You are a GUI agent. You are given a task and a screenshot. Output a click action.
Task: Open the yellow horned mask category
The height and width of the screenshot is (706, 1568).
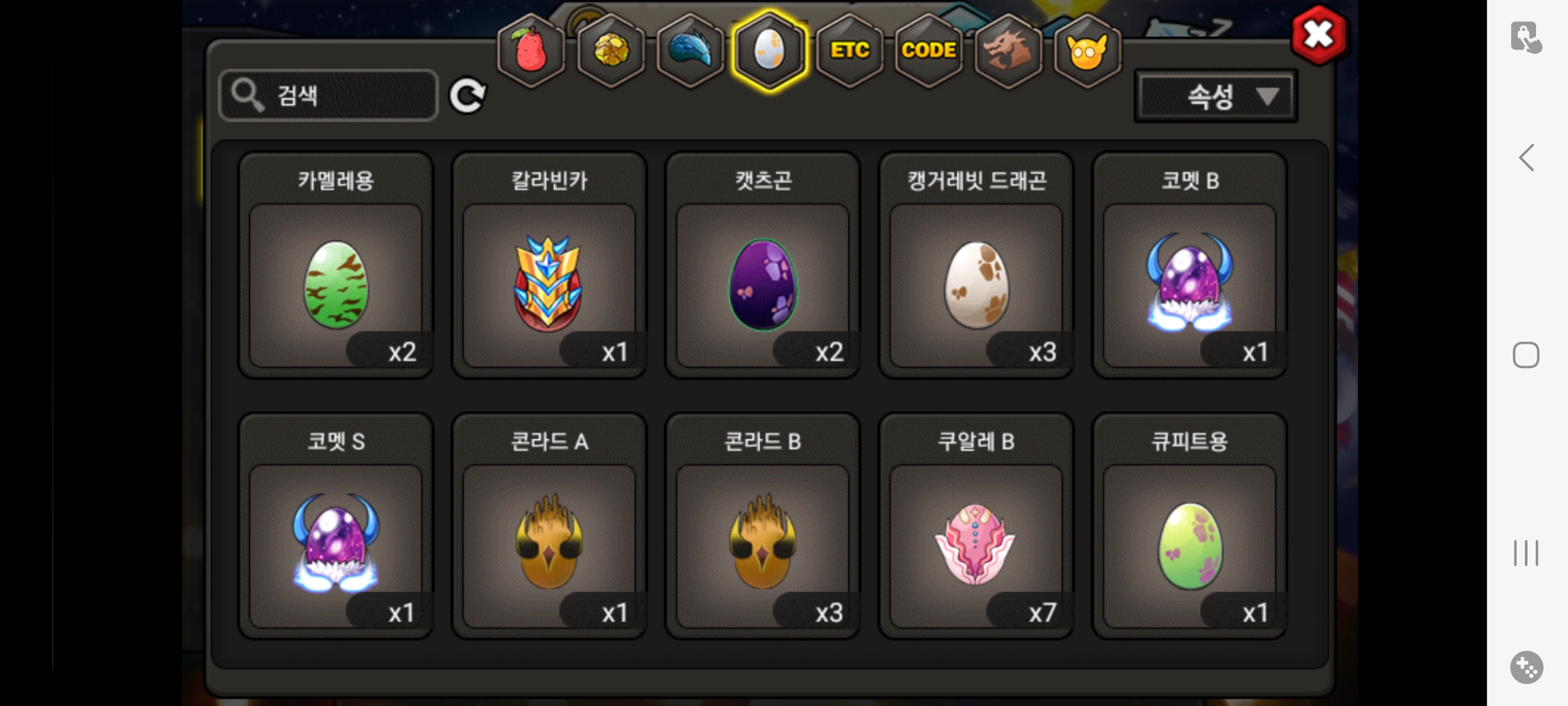tap(1087, 50)
